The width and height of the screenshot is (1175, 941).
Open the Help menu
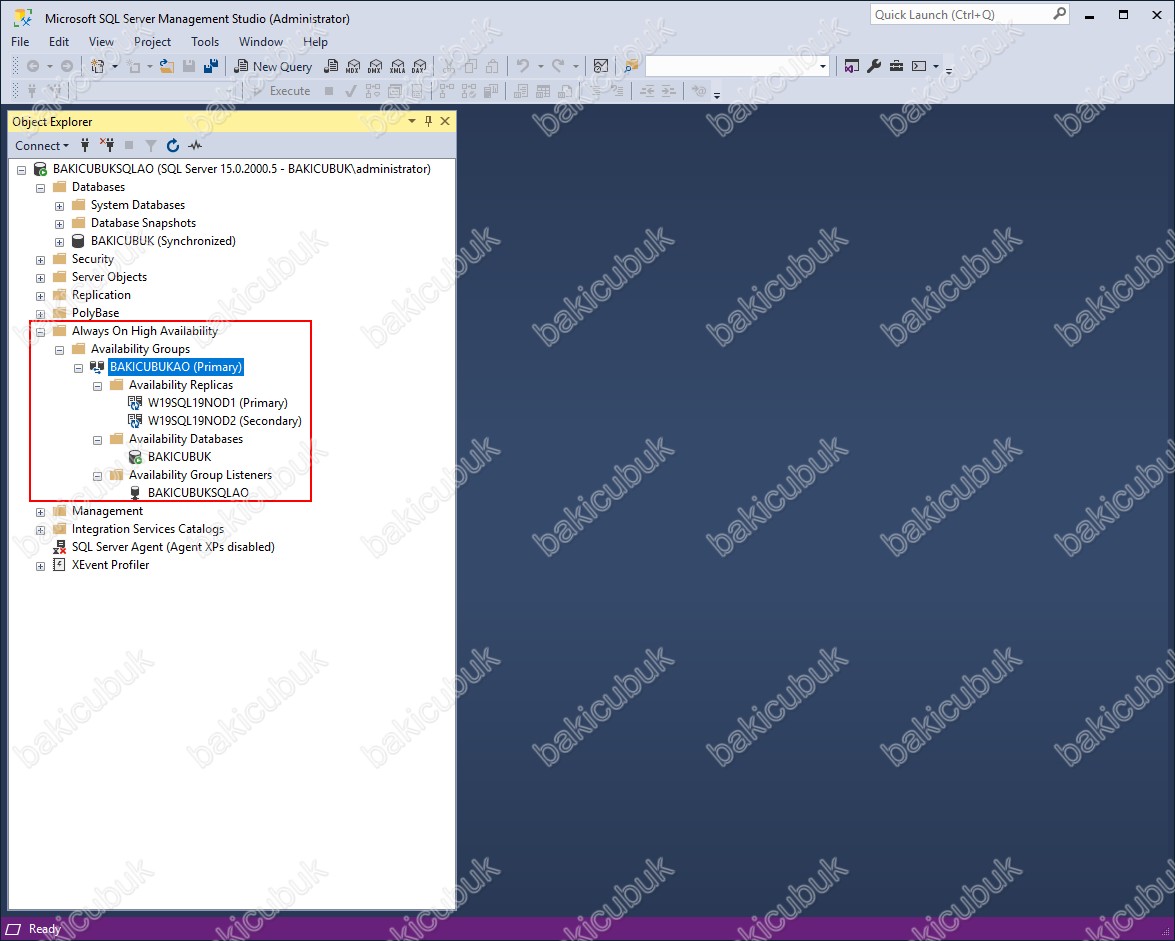315,42
